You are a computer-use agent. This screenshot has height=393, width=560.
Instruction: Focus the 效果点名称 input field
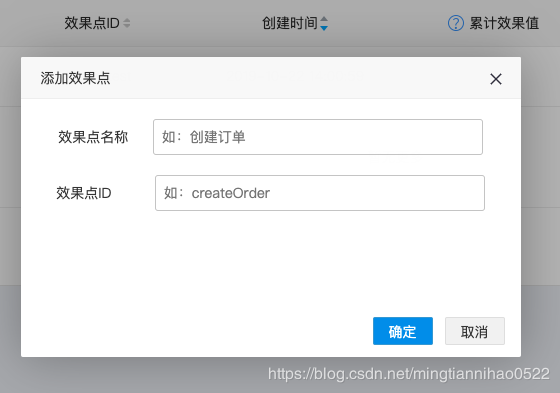pos(318,137)
